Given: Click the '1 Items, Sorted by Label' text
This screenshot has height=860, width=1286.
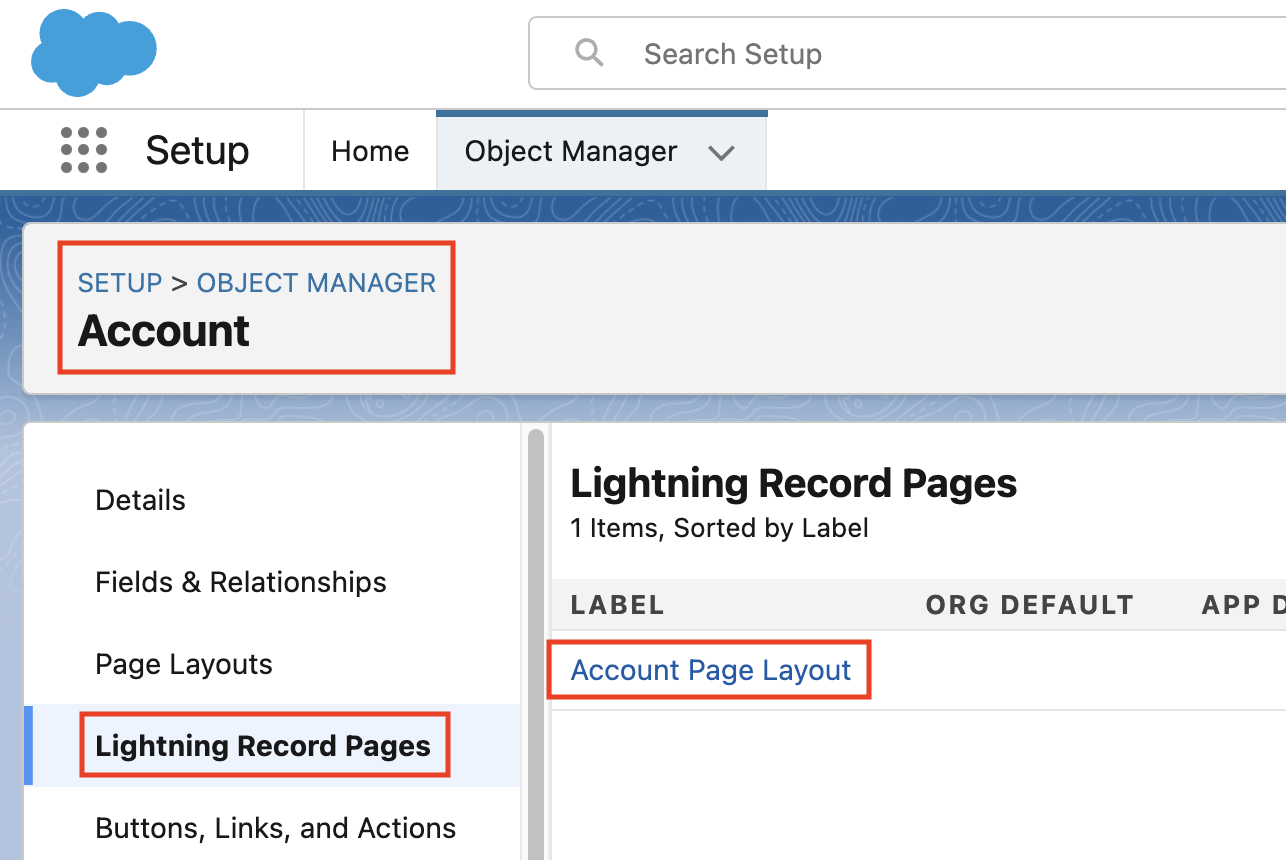Looking at the screenshot, I should [x=720, y=528].
